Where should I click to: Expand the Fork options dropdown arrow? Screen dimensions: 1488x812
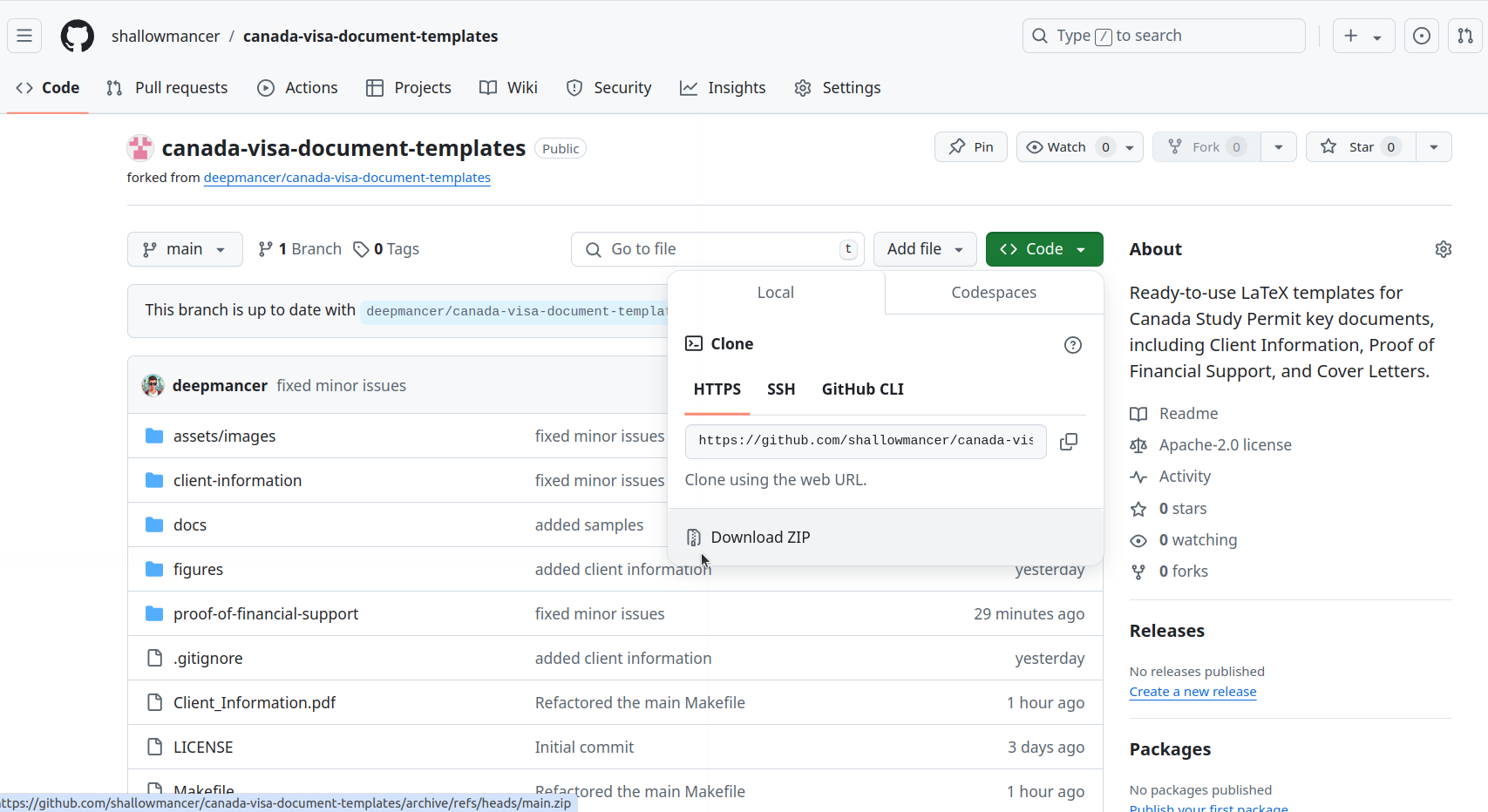(1279, 147)
